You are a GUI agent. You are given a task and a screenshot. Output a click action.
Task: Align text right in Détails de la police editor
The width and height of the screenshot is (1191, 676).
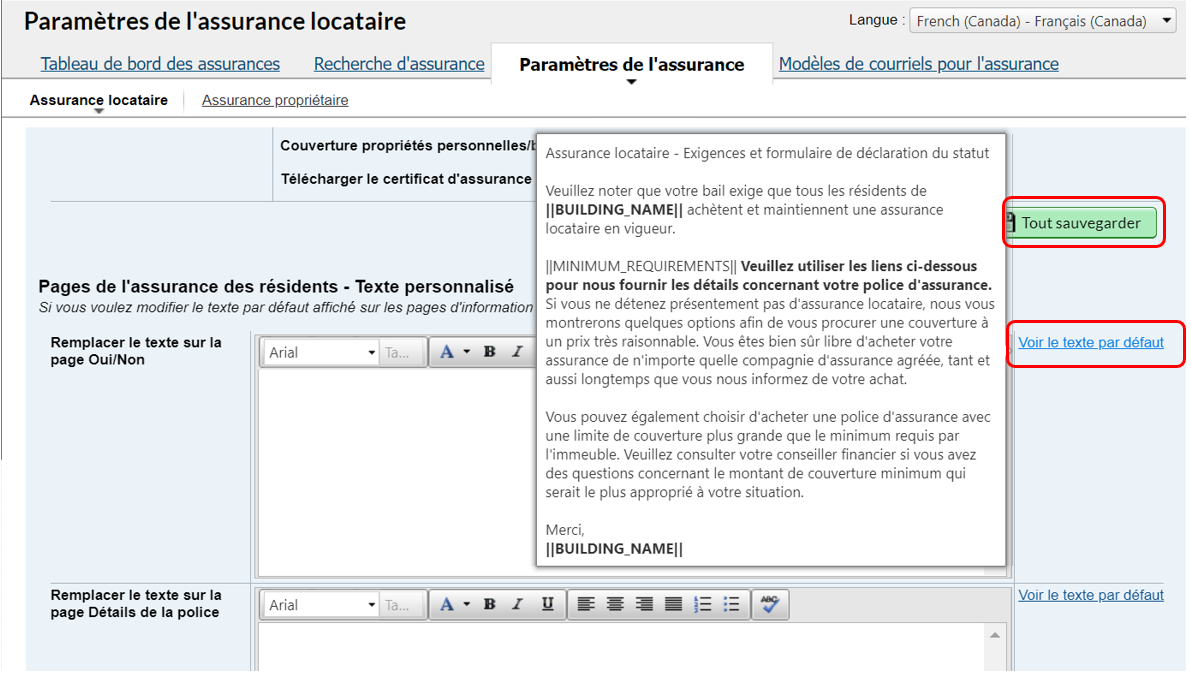coord(644,605)
